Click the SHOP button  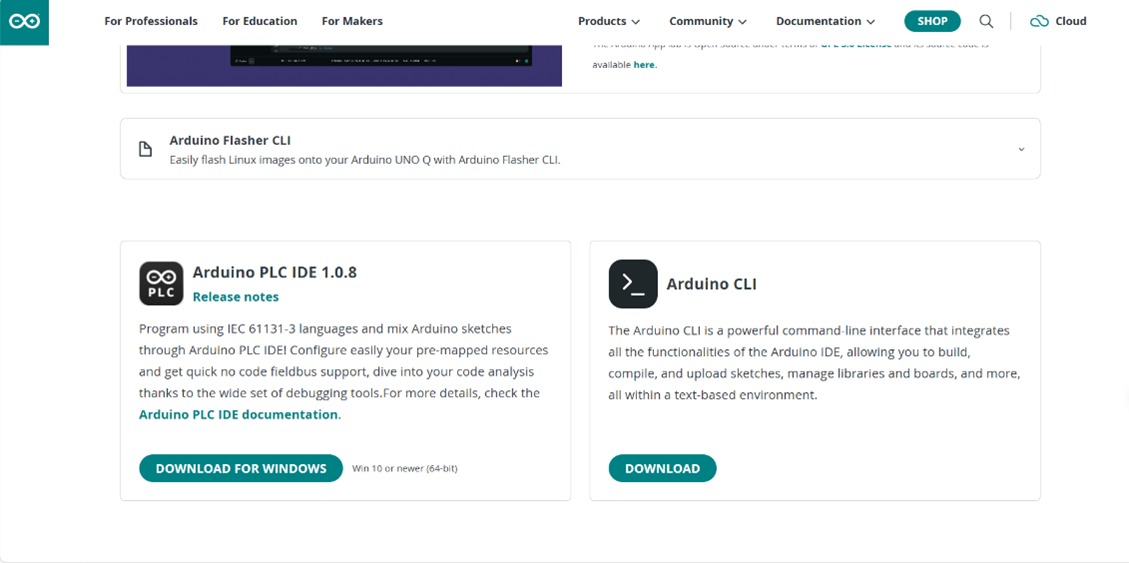(932, 22)
